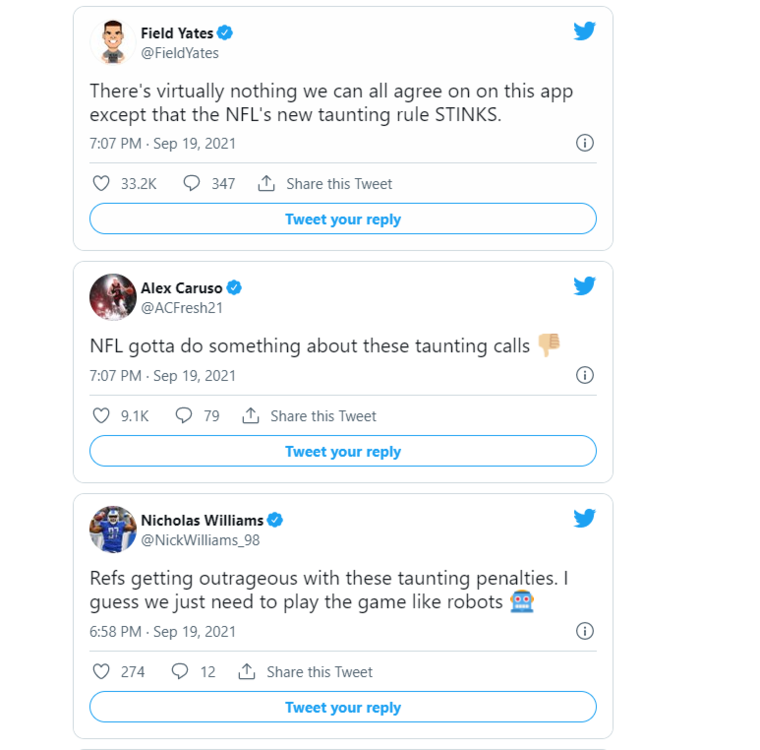Like Nicholas Williams' tweet with the heart icon
Image resolution: width=760 pixels, height=750 pixels.
(101, 672)
